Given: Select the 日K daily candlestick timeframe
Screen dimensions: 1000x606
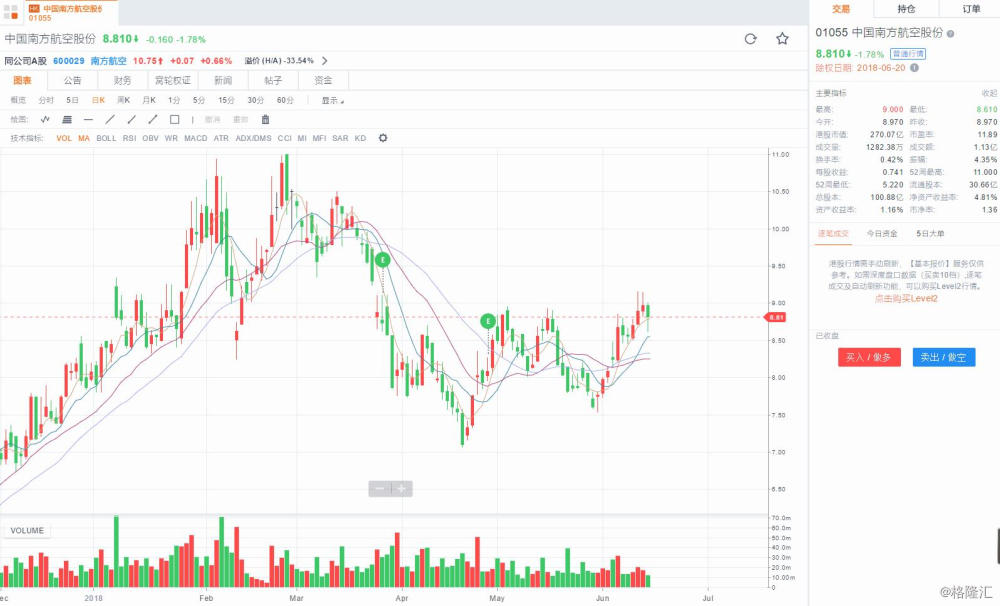Looking at the screenshot, I should tap(98, 100).
